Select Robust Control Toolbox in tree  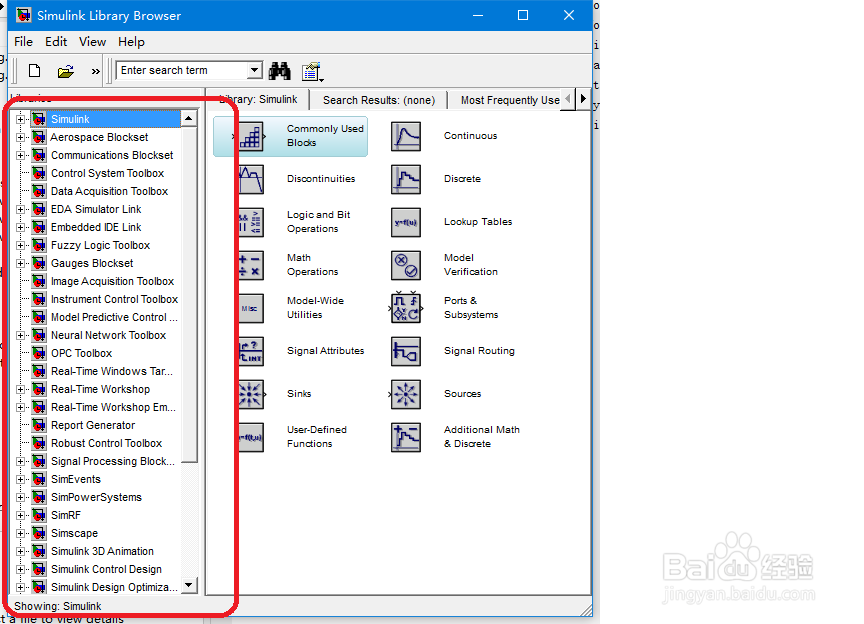106,443
